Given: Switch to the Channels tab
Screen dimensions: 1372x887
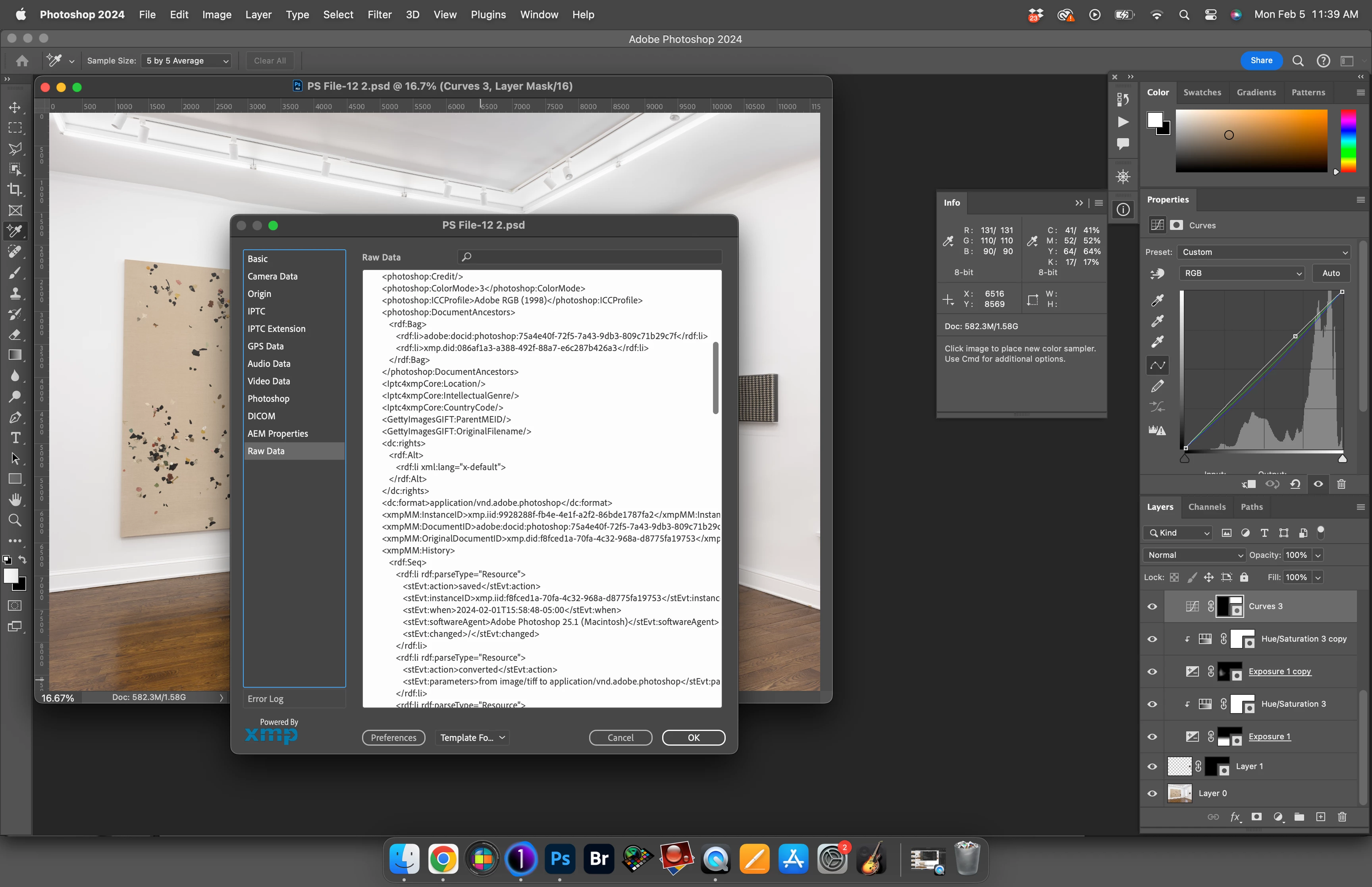Looking at the screenshot, I should click(1207, 507).
